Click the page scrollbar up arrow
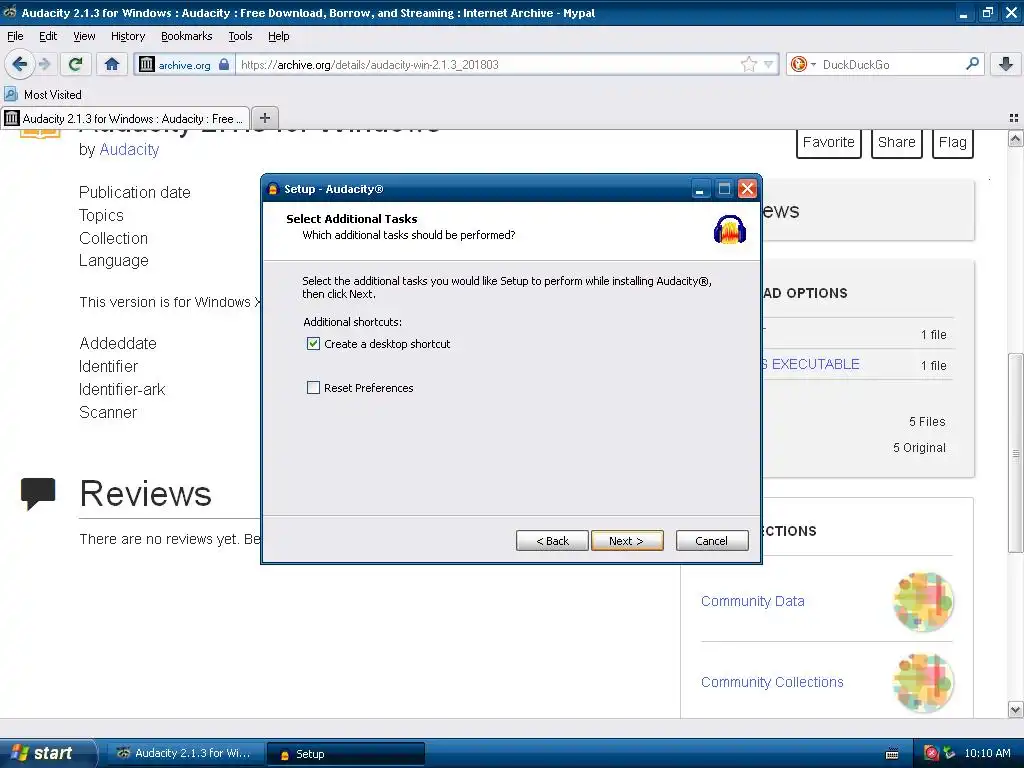The height and width of the screenshot is (768, 1024). click(1015, 138)
